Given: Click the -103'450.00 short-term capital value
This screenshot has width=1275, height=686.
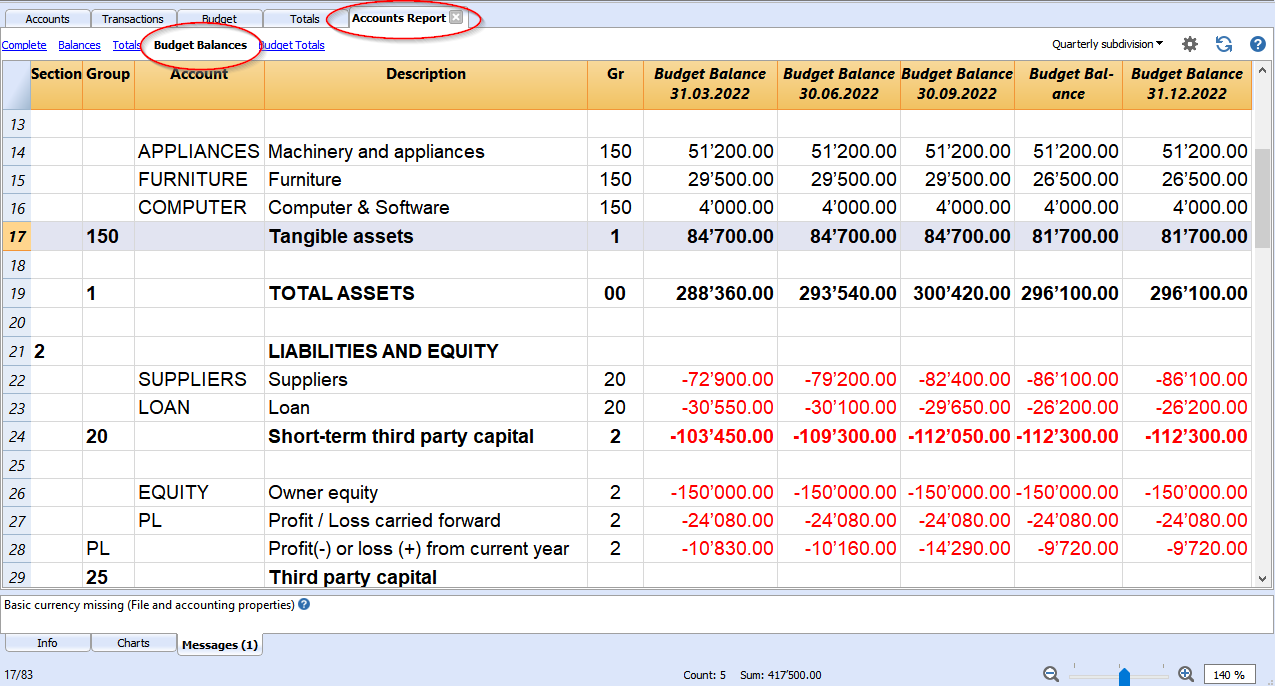Looking at the screenshot, I should pos(710,437).
